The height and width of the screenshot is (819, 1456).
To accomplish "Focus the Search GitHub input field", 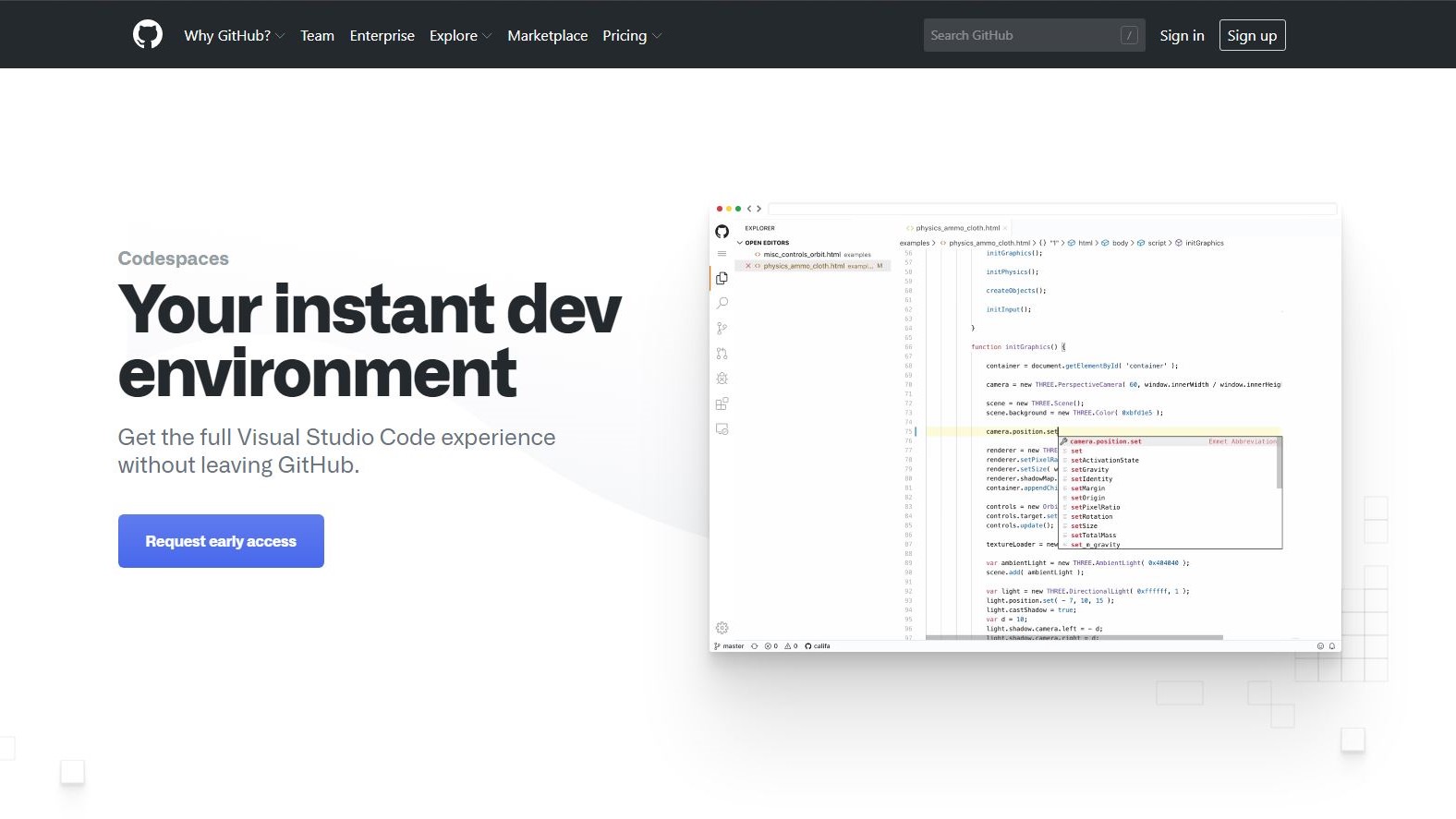I will (1021, 35).
